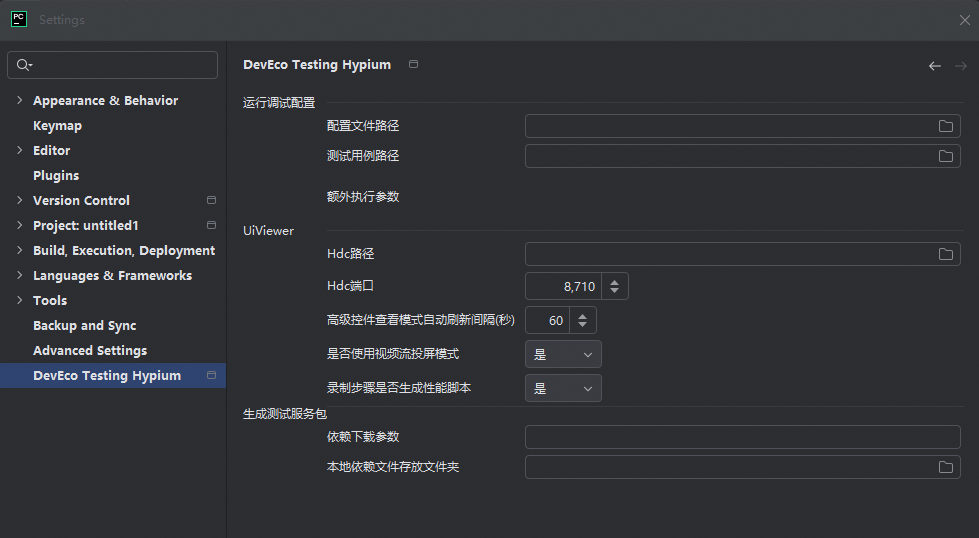Click the PyCharm logo icon in title bar
The image size is (979, 538).
[x=19, y=19]
